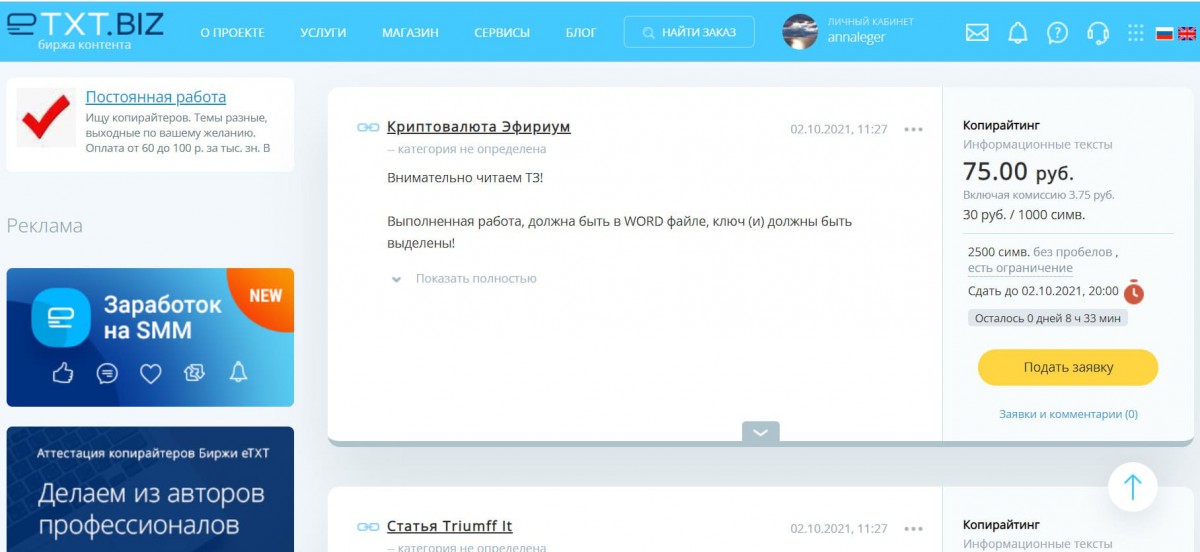Click comment icon on SMM banner
This screenshot has width=1200, height=552.
(107, 373)
